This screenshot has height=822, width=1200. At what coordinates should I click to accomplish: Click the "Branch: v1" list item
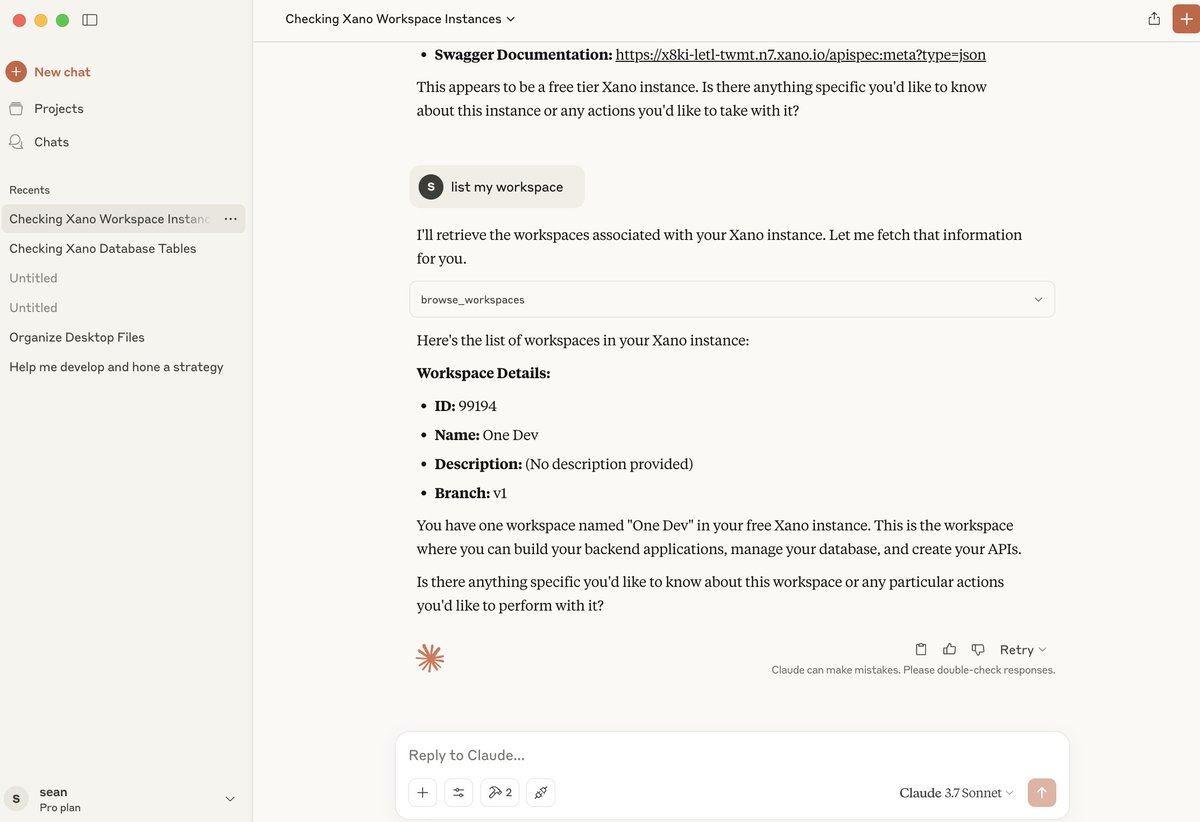coord(472,493)
